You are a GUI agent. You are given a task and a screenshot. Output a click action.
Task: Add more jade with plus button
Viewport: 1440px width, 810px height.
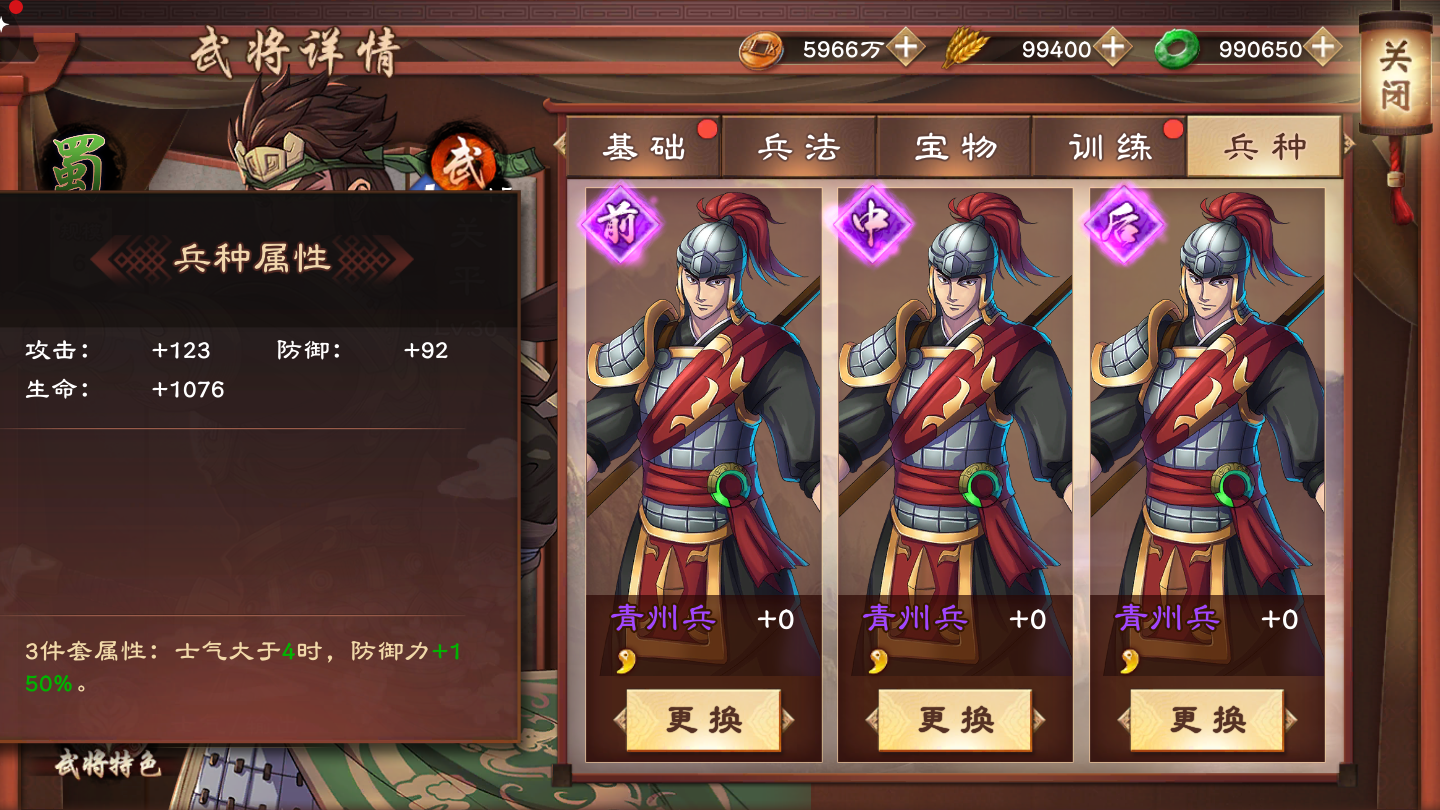tap(1322, 47)
